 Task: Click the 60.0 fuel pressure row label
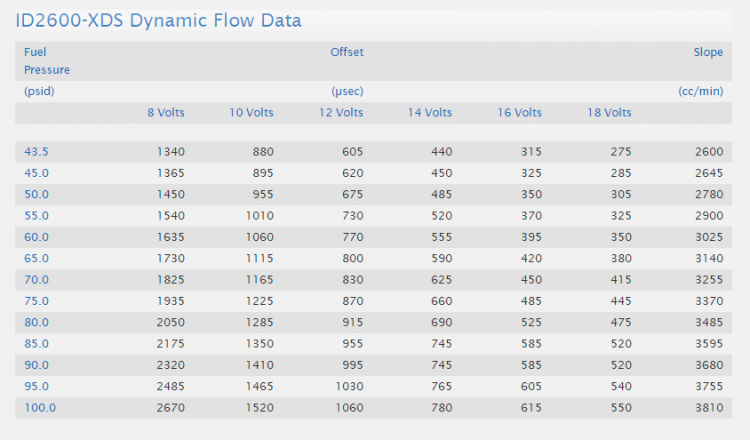coord(36,237)
